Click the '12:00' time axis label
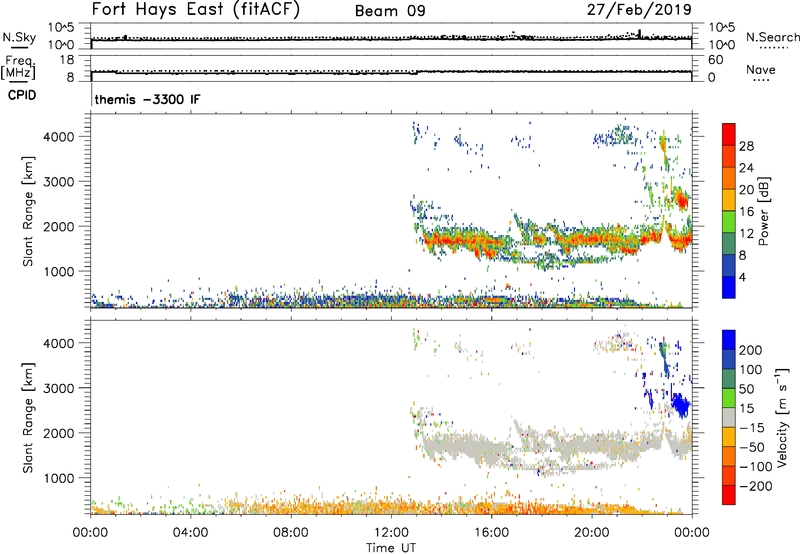This screenshot has width=800, height=554. 391,533
